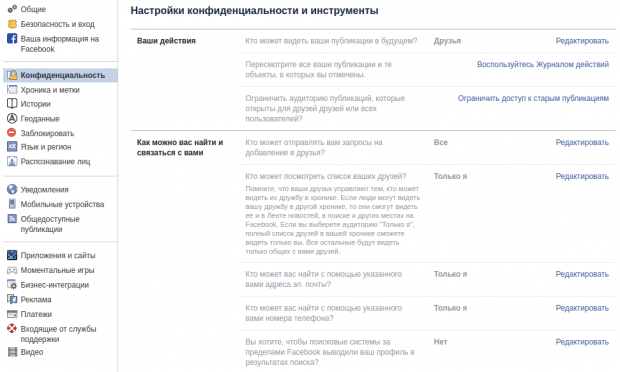Image resolution: width=620 pixels, height=372 pixels.
Task: Open Приложения и сайты settings
Action: (58, 255)
